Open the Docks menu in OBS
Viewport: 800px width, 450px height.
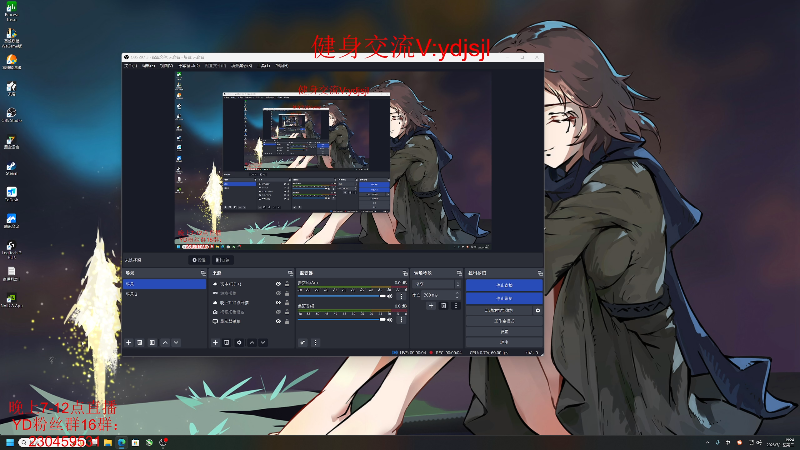pos(189,66)
